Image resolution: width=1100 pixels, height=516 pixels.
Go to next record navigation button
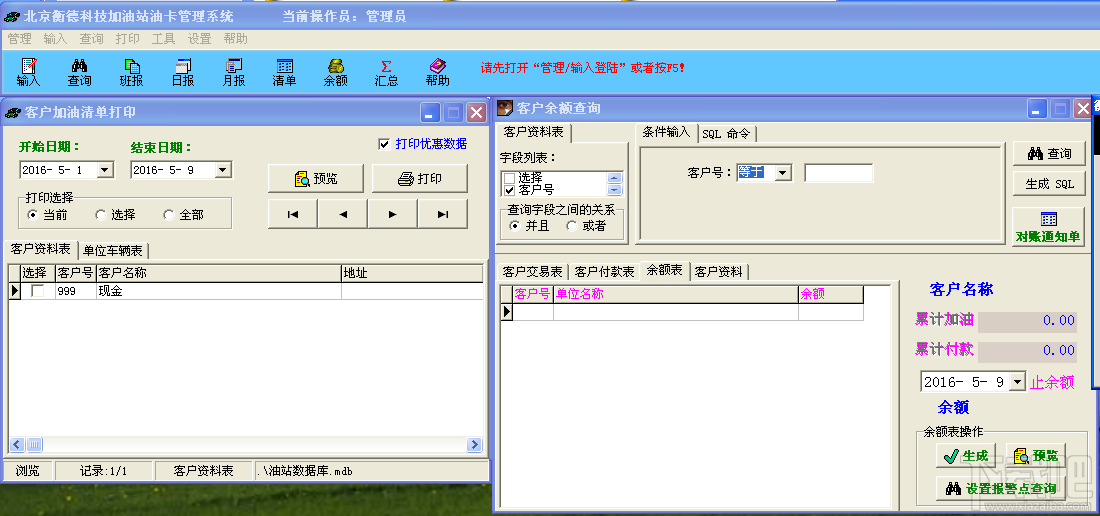[x=392, y=215]
